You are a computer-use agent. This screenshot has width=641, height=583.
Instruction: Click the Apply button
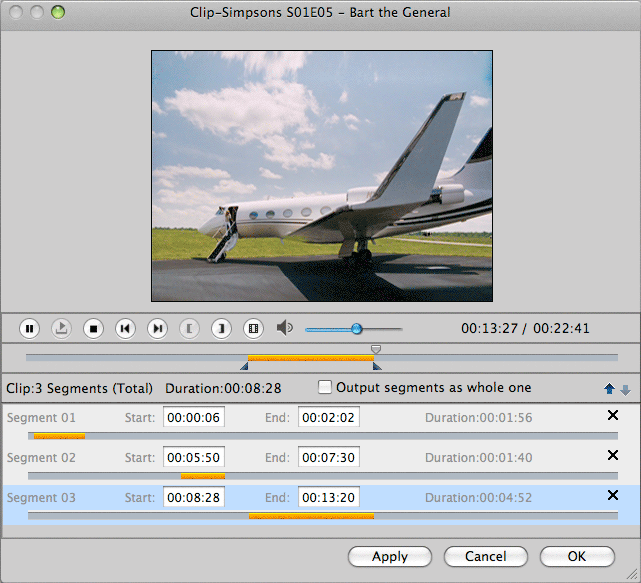pos(390,556)
